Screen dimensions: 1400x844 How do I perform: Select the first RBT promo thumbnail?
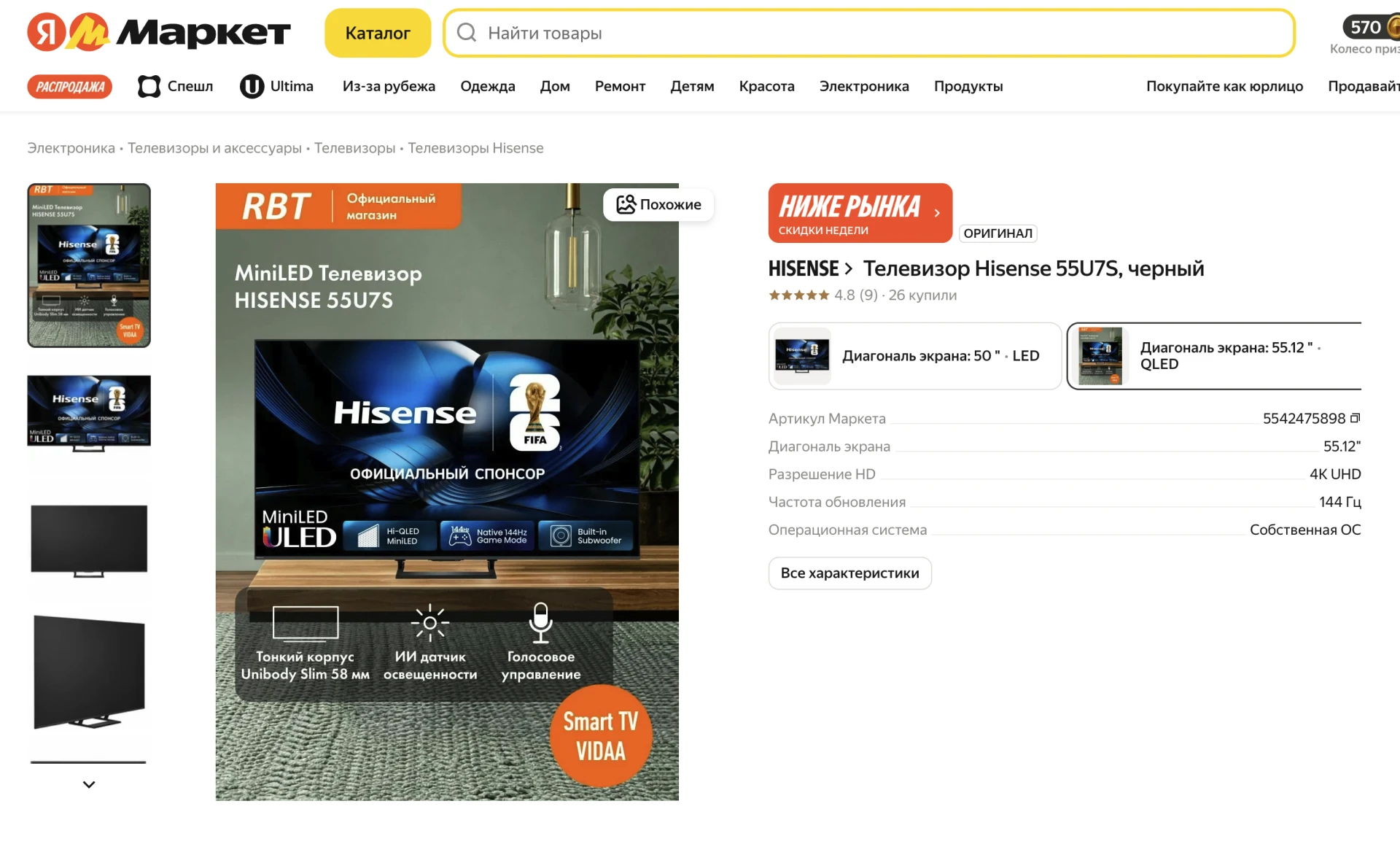point(89,266)
